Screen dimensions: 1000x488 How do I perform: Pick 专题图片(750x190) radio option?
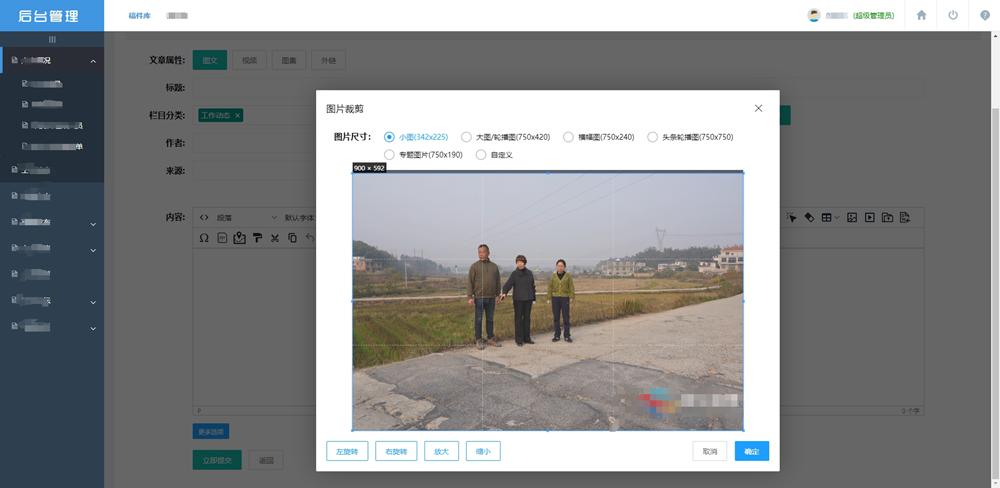390,155
